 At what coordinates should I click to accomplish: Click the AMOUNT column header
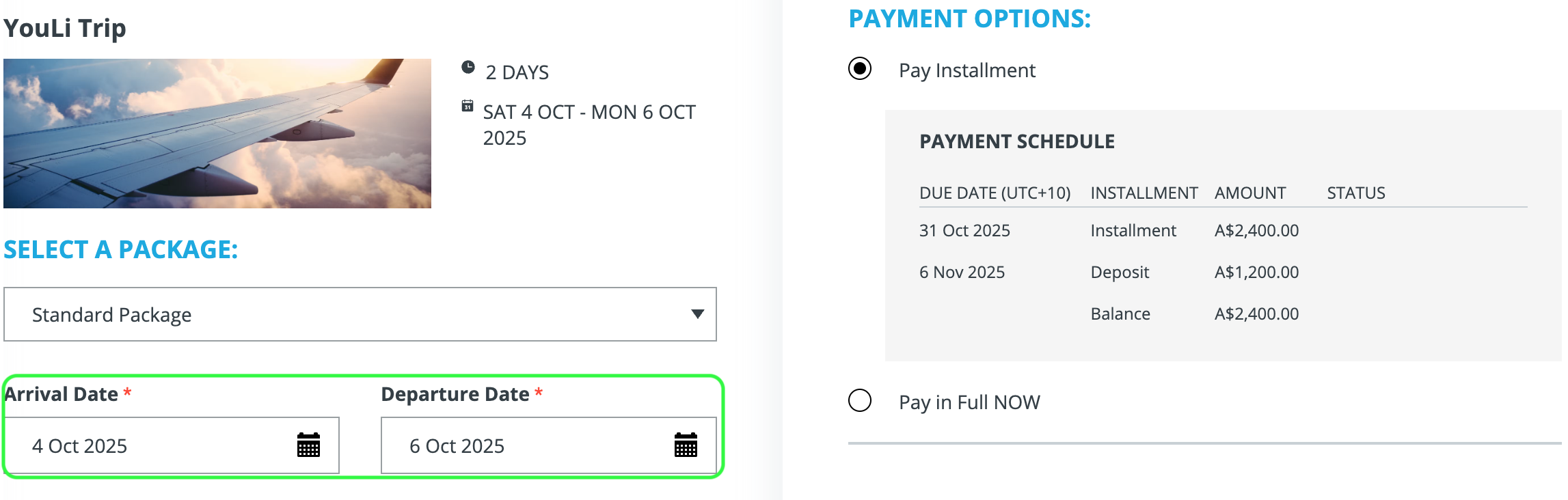pos(1250,193)
